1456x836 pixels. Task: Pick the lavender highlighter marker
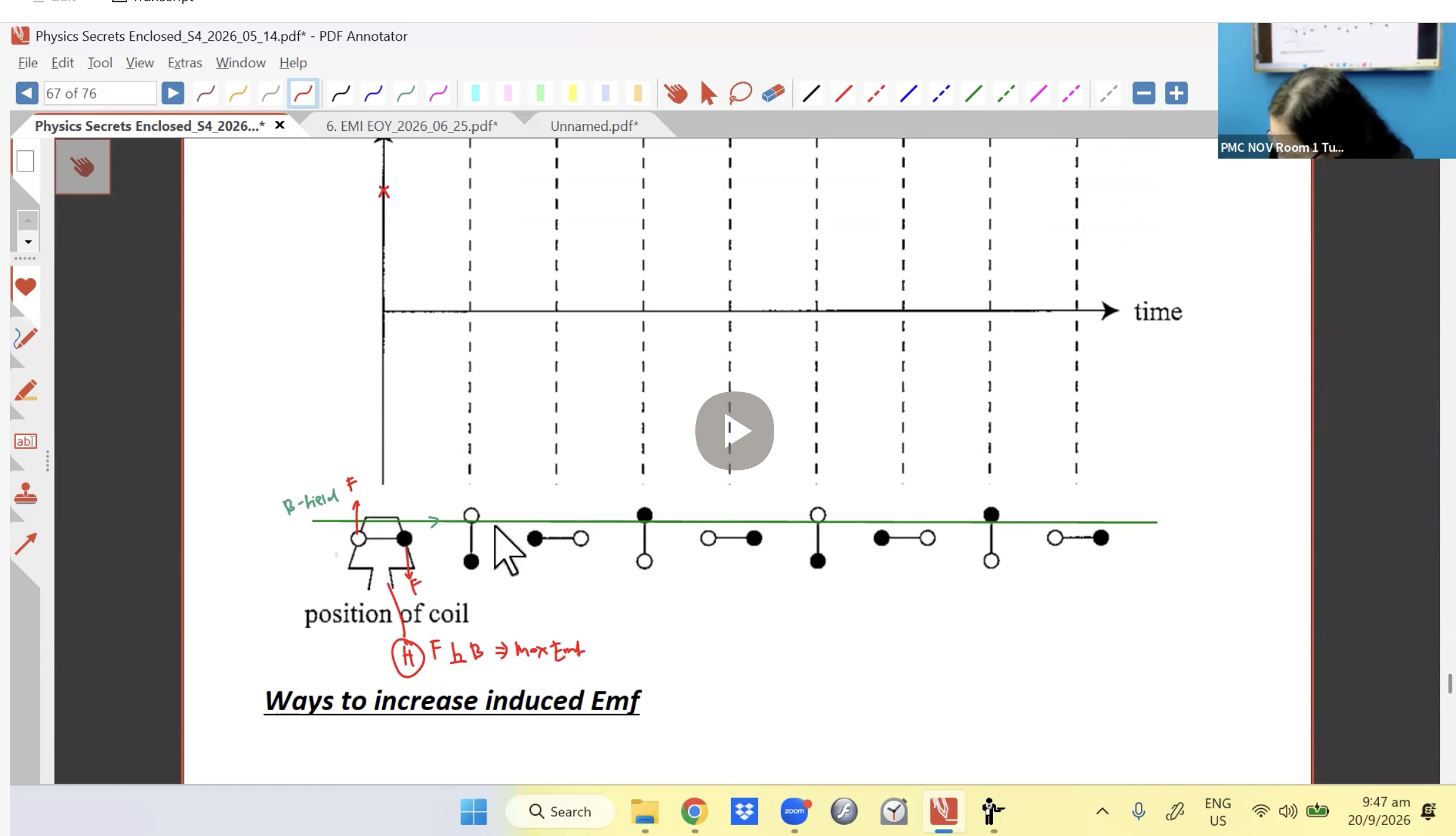[x=605, y=93]
